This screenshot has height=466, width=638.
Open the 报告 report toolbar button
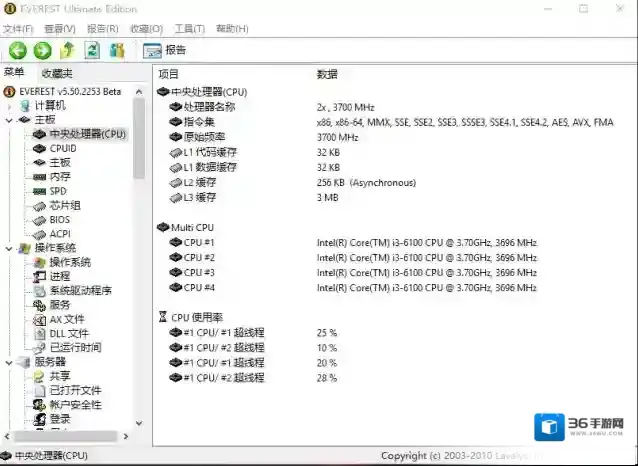165,50
